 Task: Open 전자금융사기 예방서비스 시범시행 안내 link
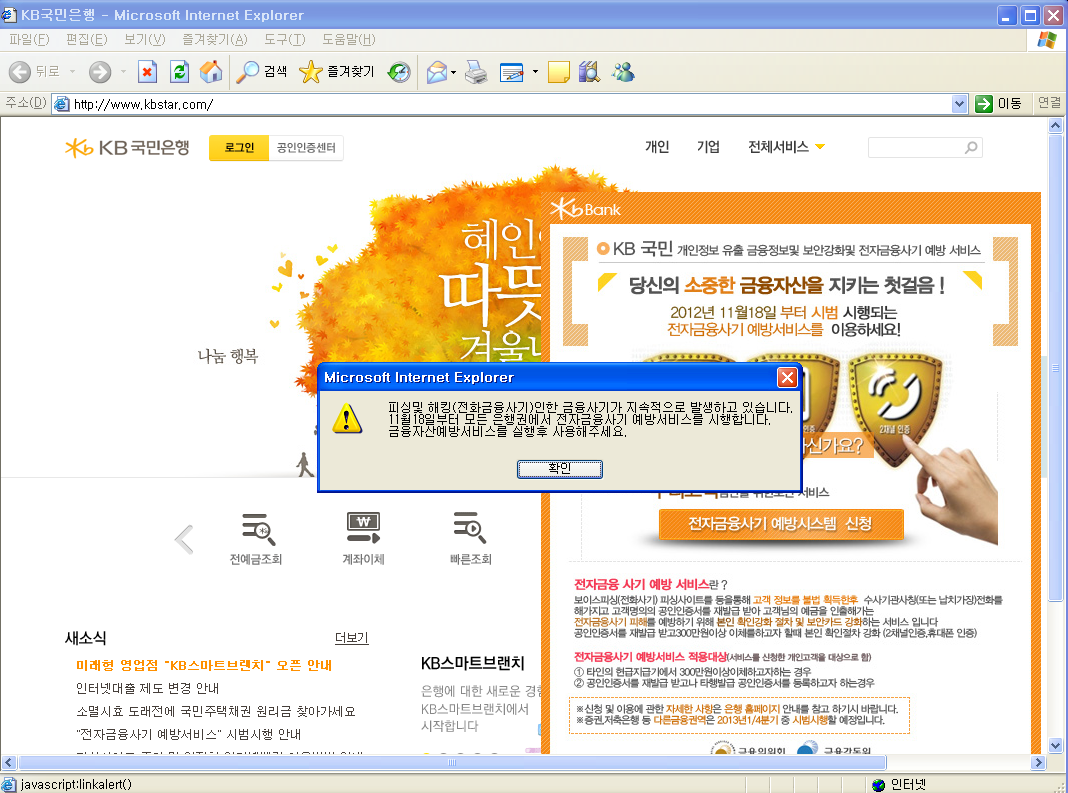pyautogui.click(x=188, y=734)
